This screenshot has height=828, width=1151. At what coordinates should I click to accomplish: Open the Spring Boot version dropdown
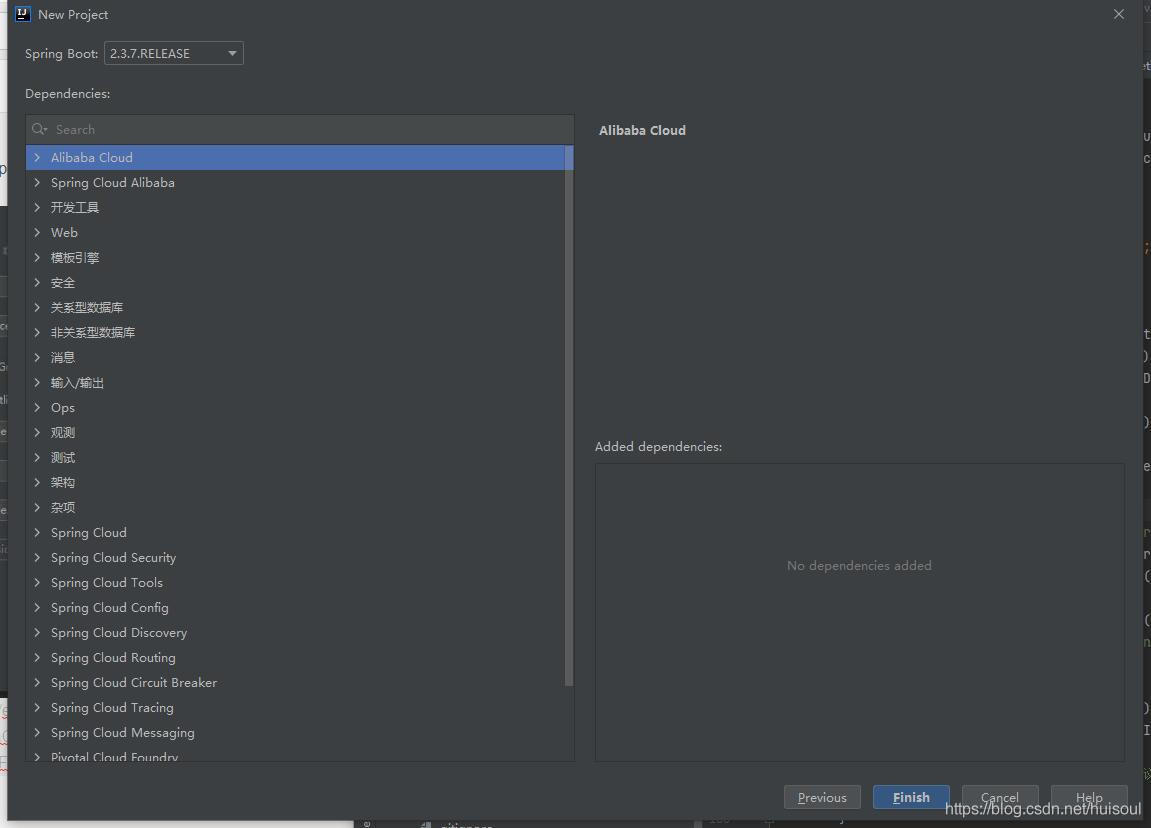point(174,54)
